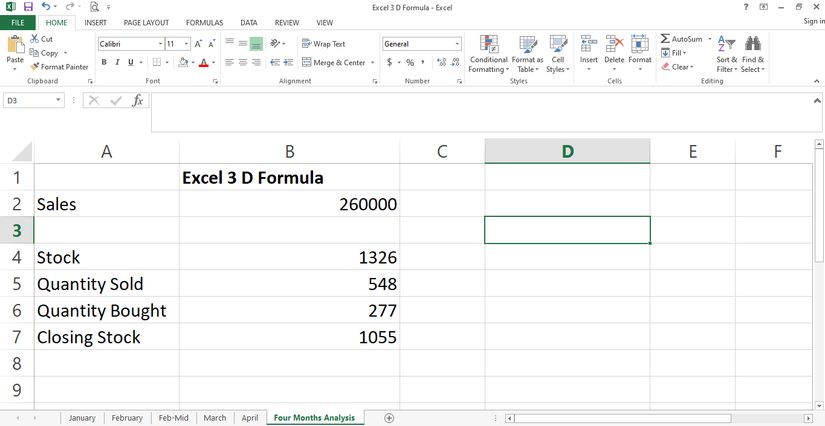Click the Merge & Center button
The image size is (825, 426).
click(x=333, y=62)
